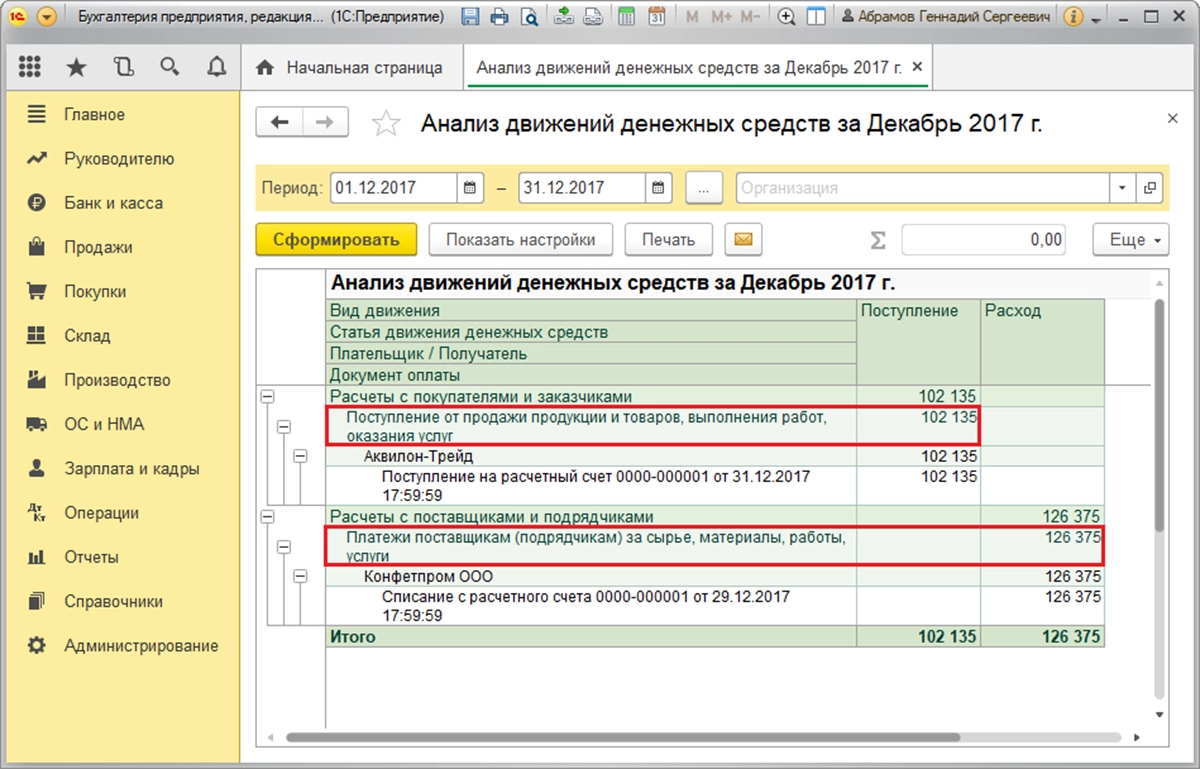Add report to favorites with star icon
Screen dimensions: 1200x769
[386, 123]
